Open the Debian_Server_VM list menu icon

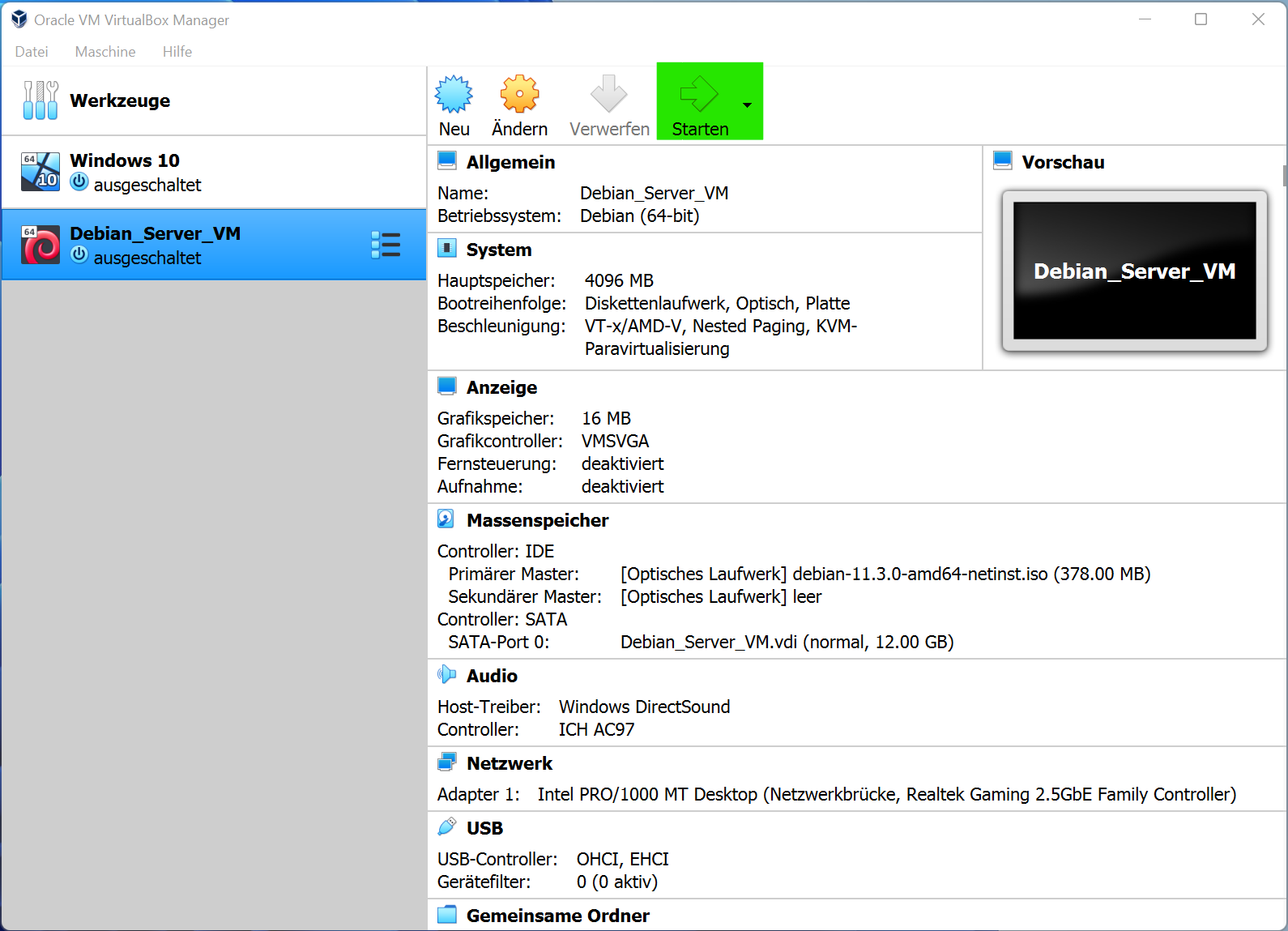pyautogui.click(x=386, y=245)
